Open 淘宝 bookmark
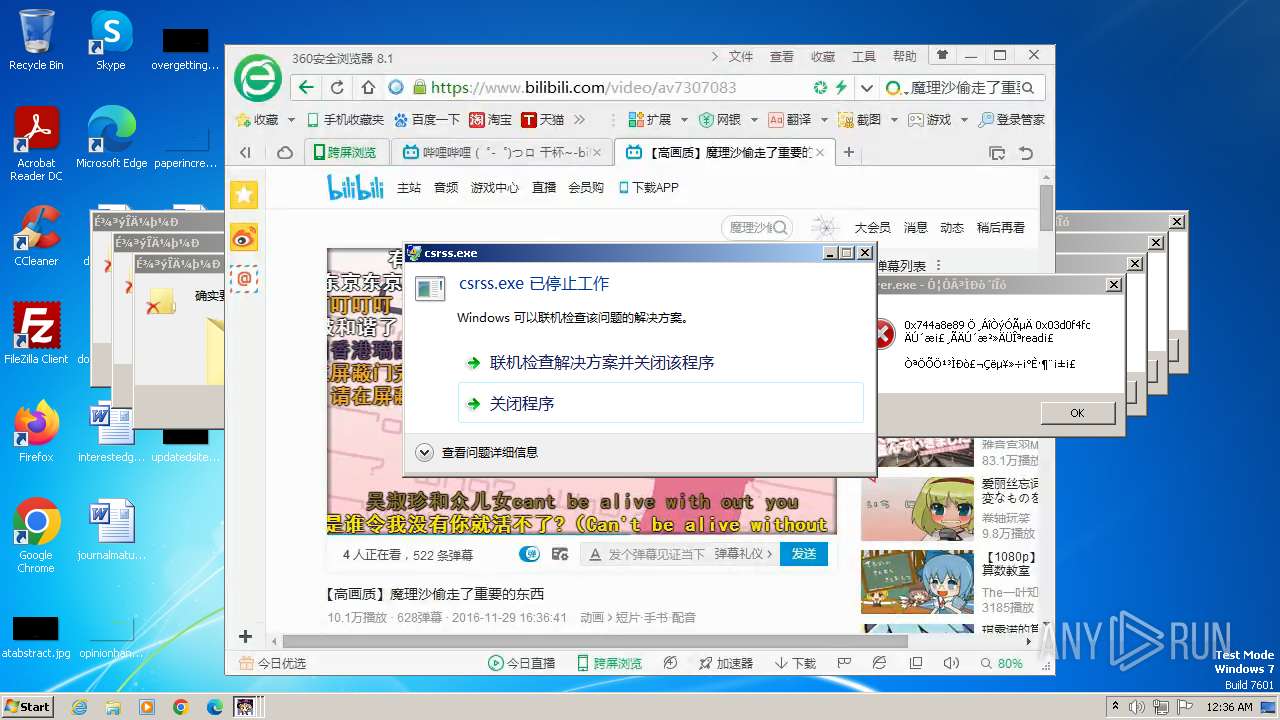Screen dimensions: 1280x720 click(491, 119)
